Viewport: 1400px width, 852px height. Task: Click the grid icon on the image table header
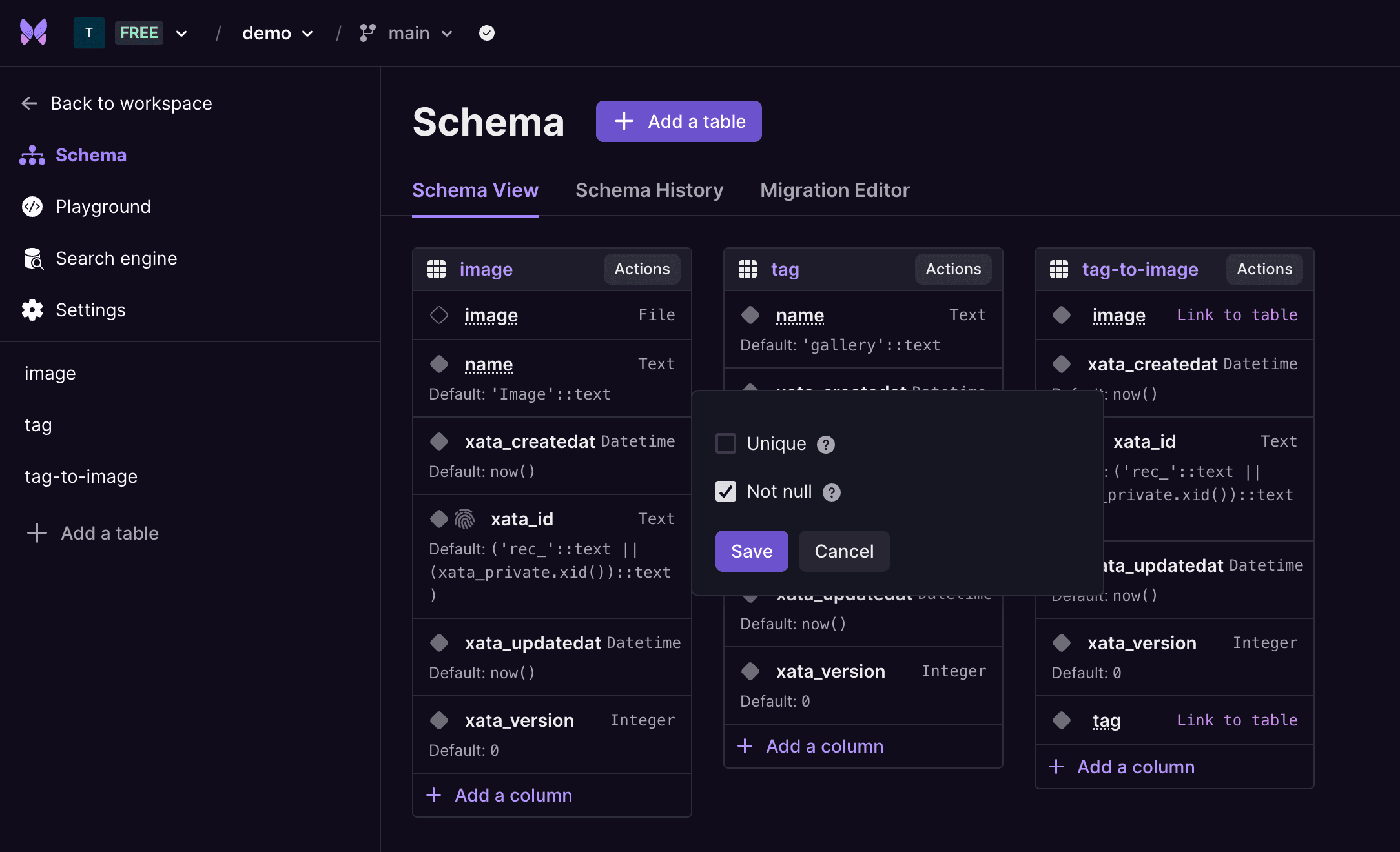[x=438, y=269]
